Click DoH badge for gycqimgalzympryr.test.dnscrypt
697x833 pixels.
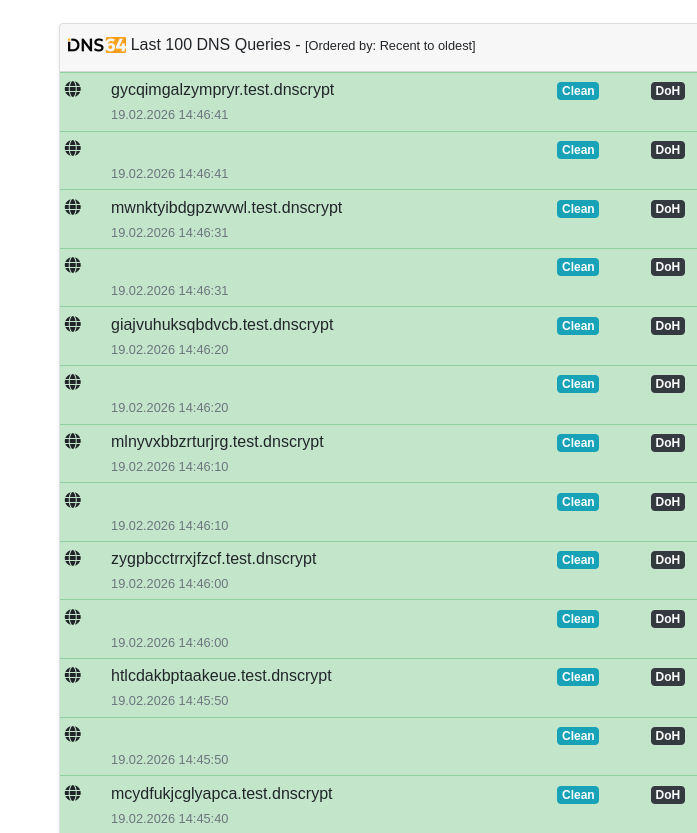point(667,91)
